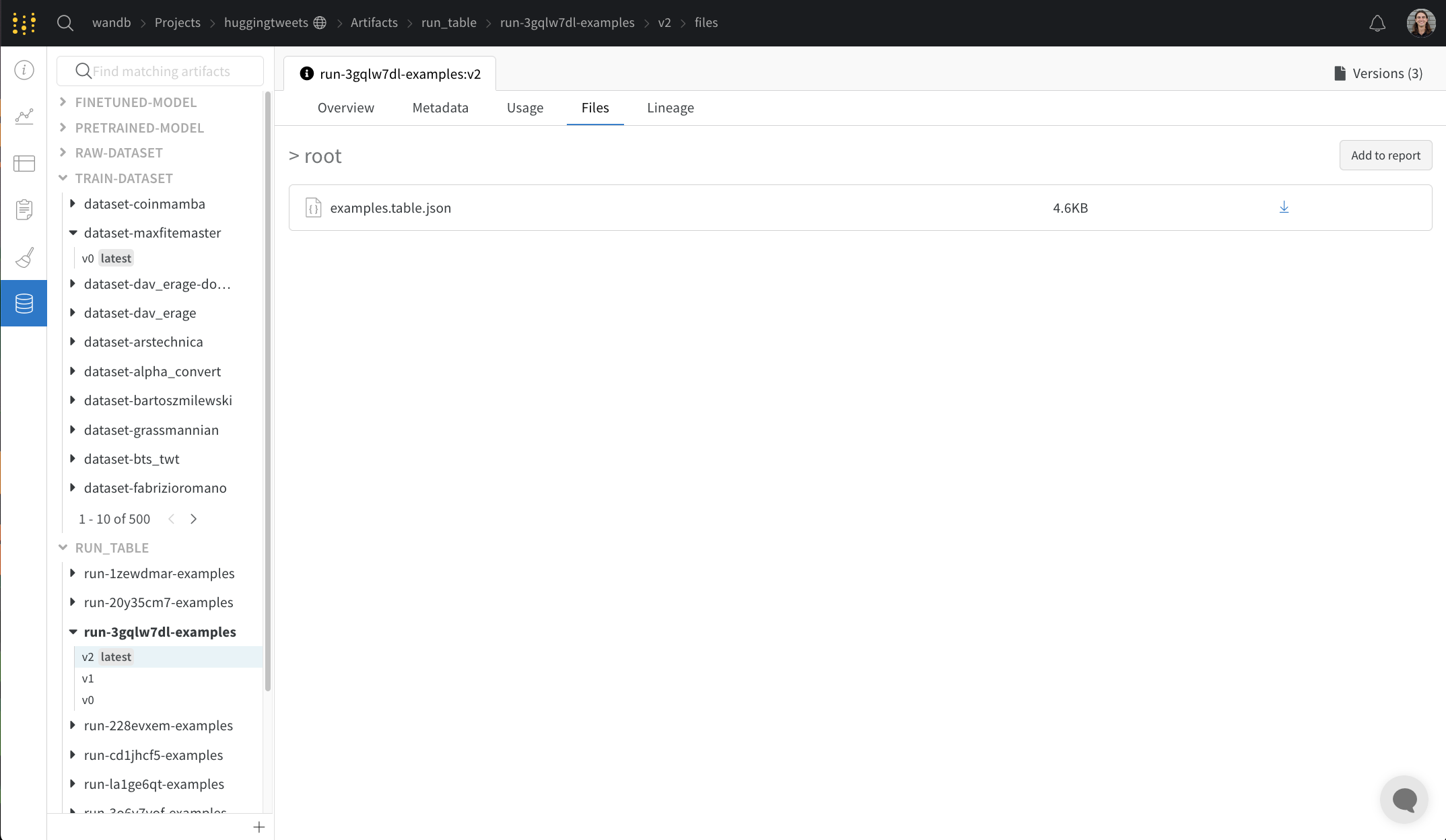The image size is (1446, 840).
Task: Open the reports clipboard sidebar icon
Action: tap(24, 210)
